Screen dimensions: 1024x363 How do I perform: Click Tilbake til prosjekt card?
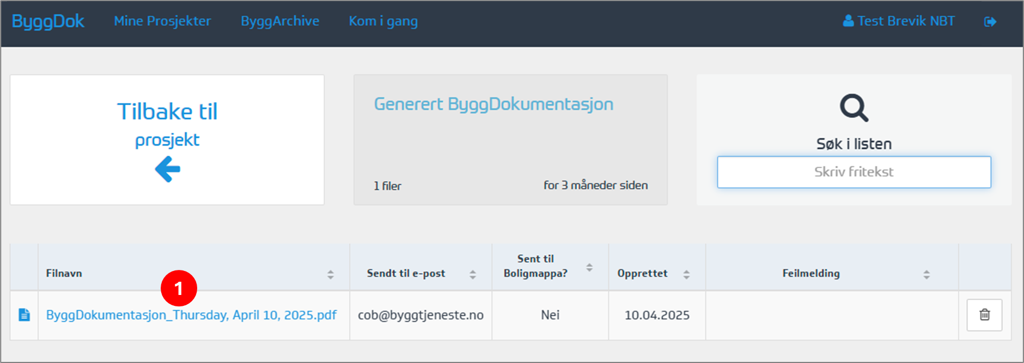click(x=167, y=140)
